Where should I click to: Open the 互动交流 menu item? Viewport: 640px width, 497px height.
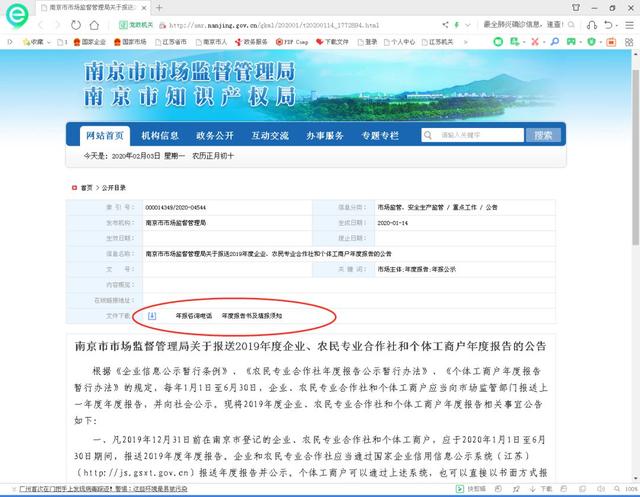270,135
